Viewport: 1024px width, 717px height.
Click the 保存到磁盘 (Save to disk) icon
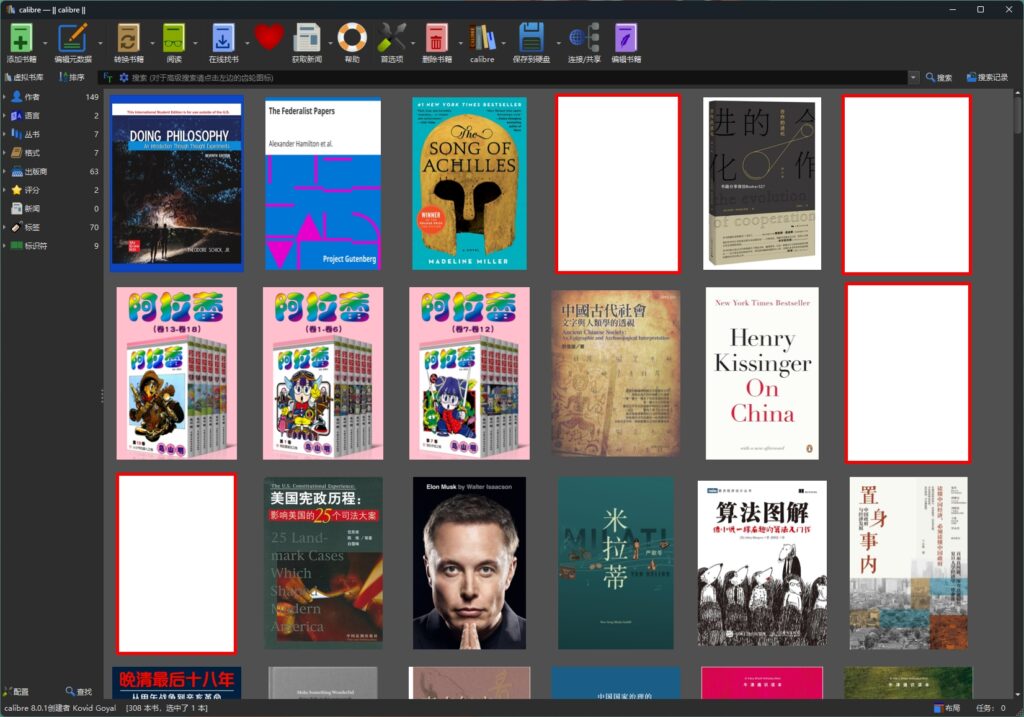pos(531,40)
